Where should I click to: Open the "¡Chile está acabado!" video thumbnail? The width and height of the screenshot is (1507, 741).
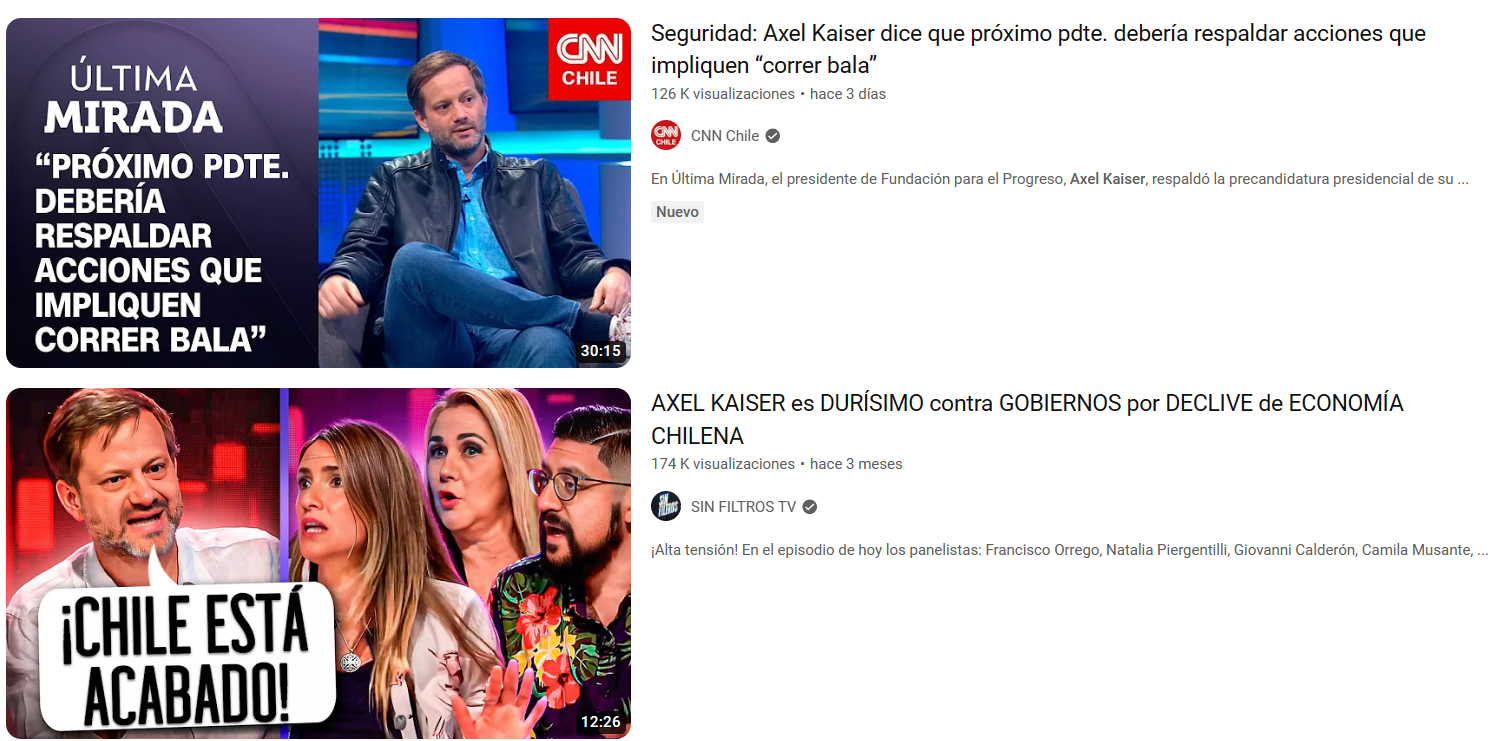[318, 563]
